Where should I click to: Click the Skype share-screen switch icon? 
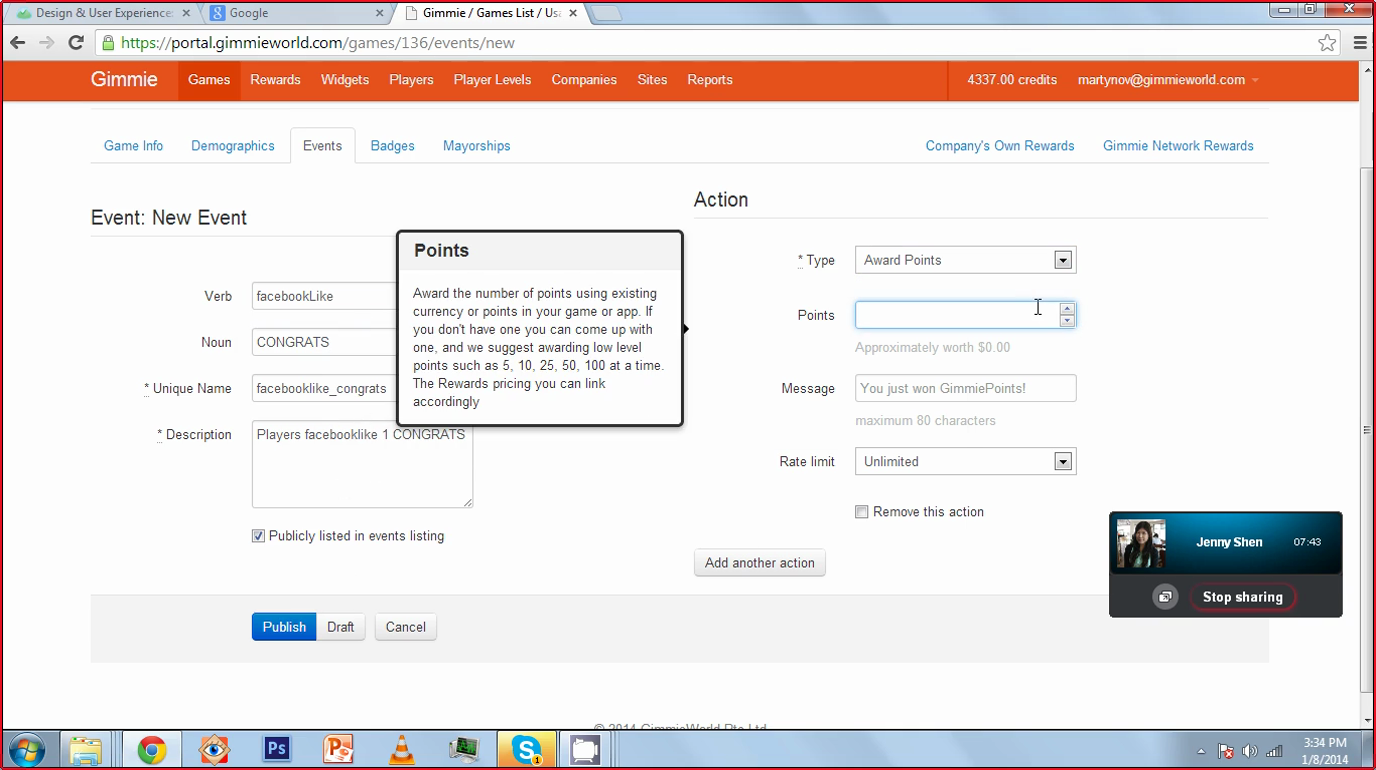pyautogui.click(x=1165, y=597)
